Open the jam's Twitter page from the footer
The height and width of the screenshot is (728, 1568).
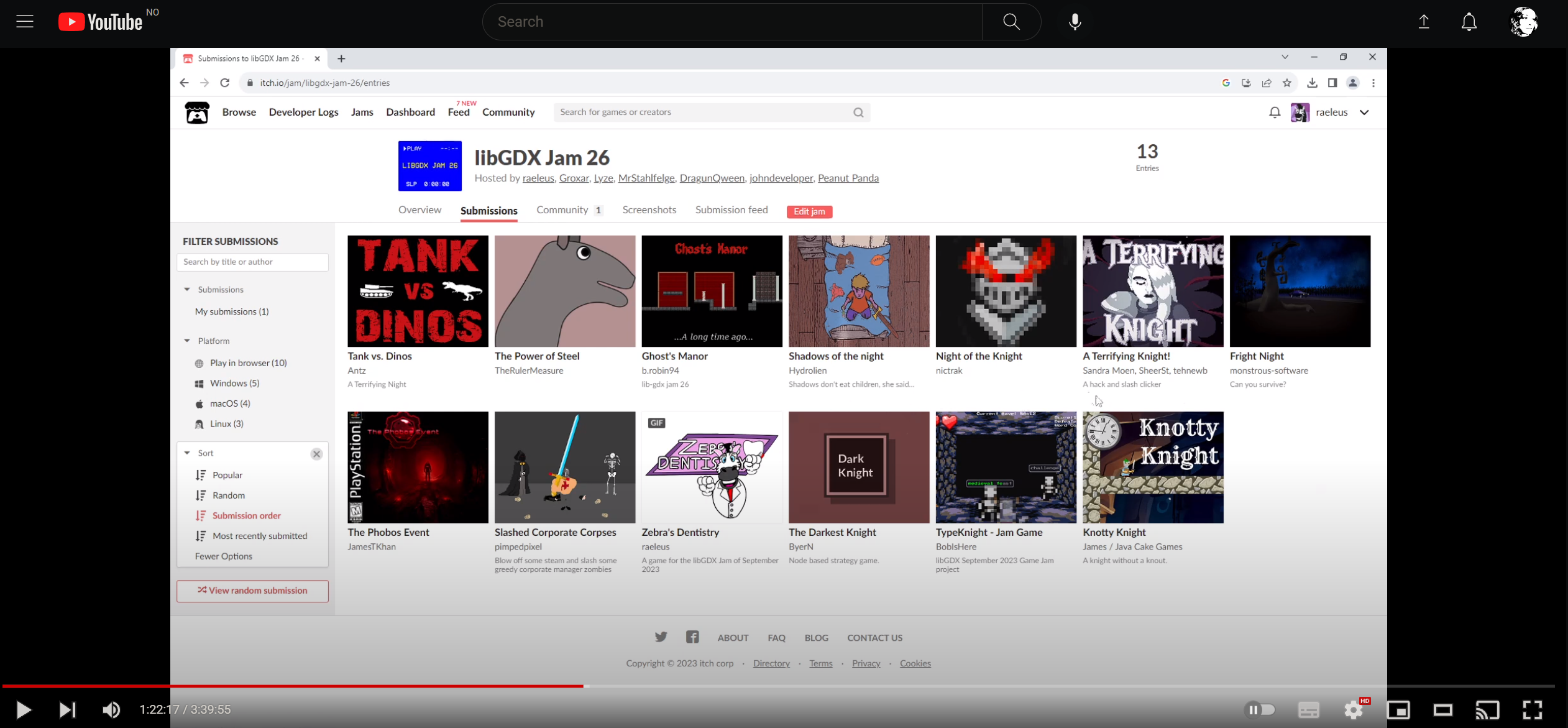(661, 637)
